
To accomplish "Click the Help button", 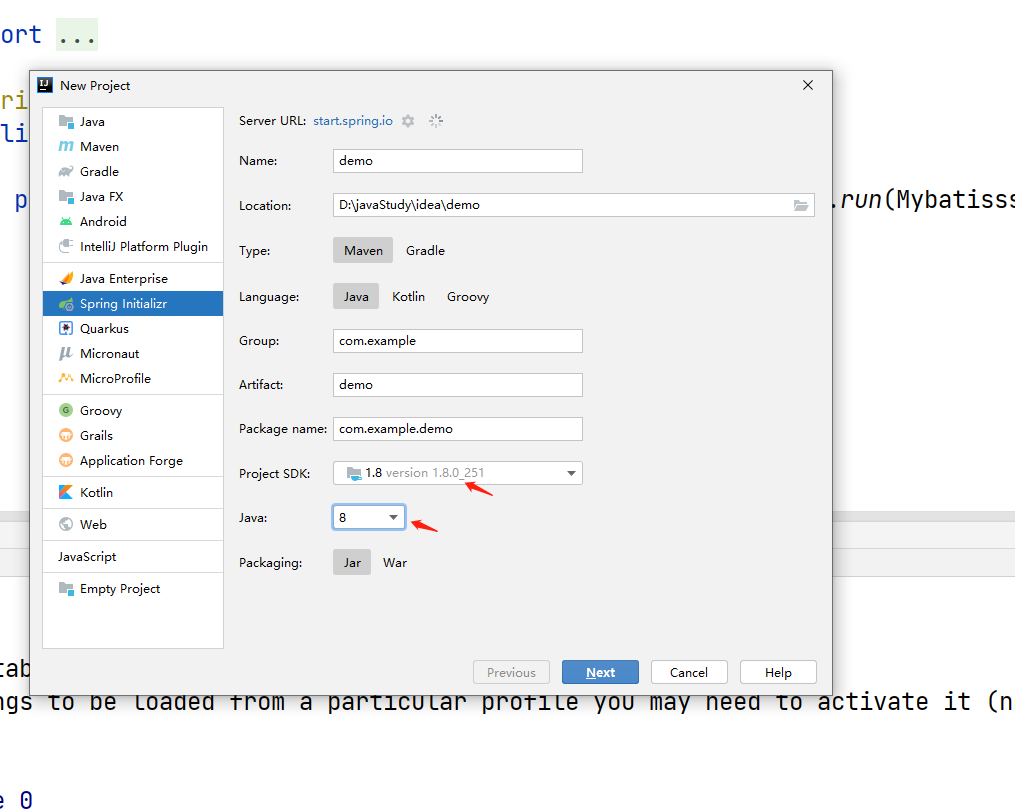I will pos(778,672).
